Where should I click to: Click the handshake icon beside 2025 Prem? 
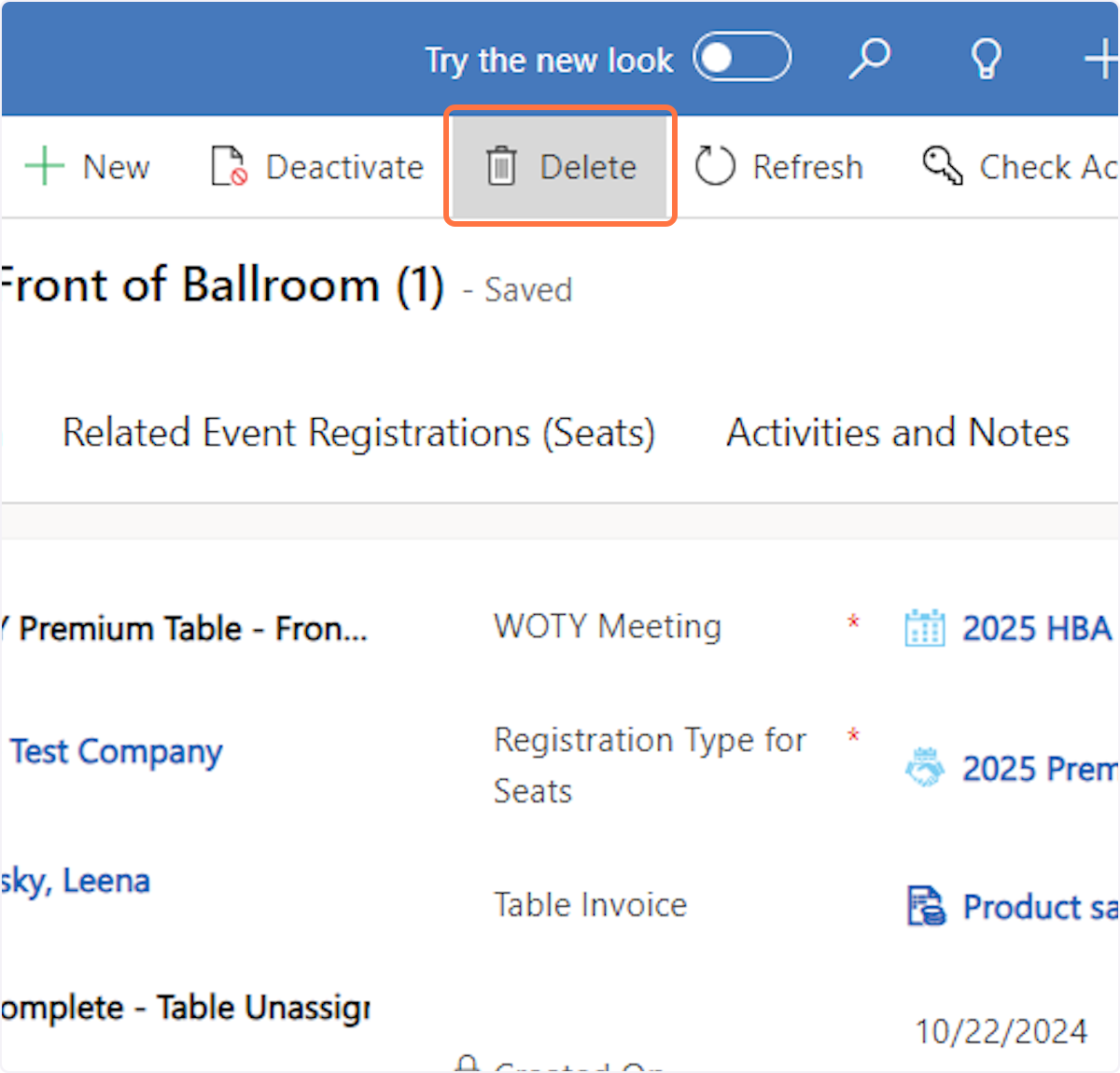click(924, 768)
